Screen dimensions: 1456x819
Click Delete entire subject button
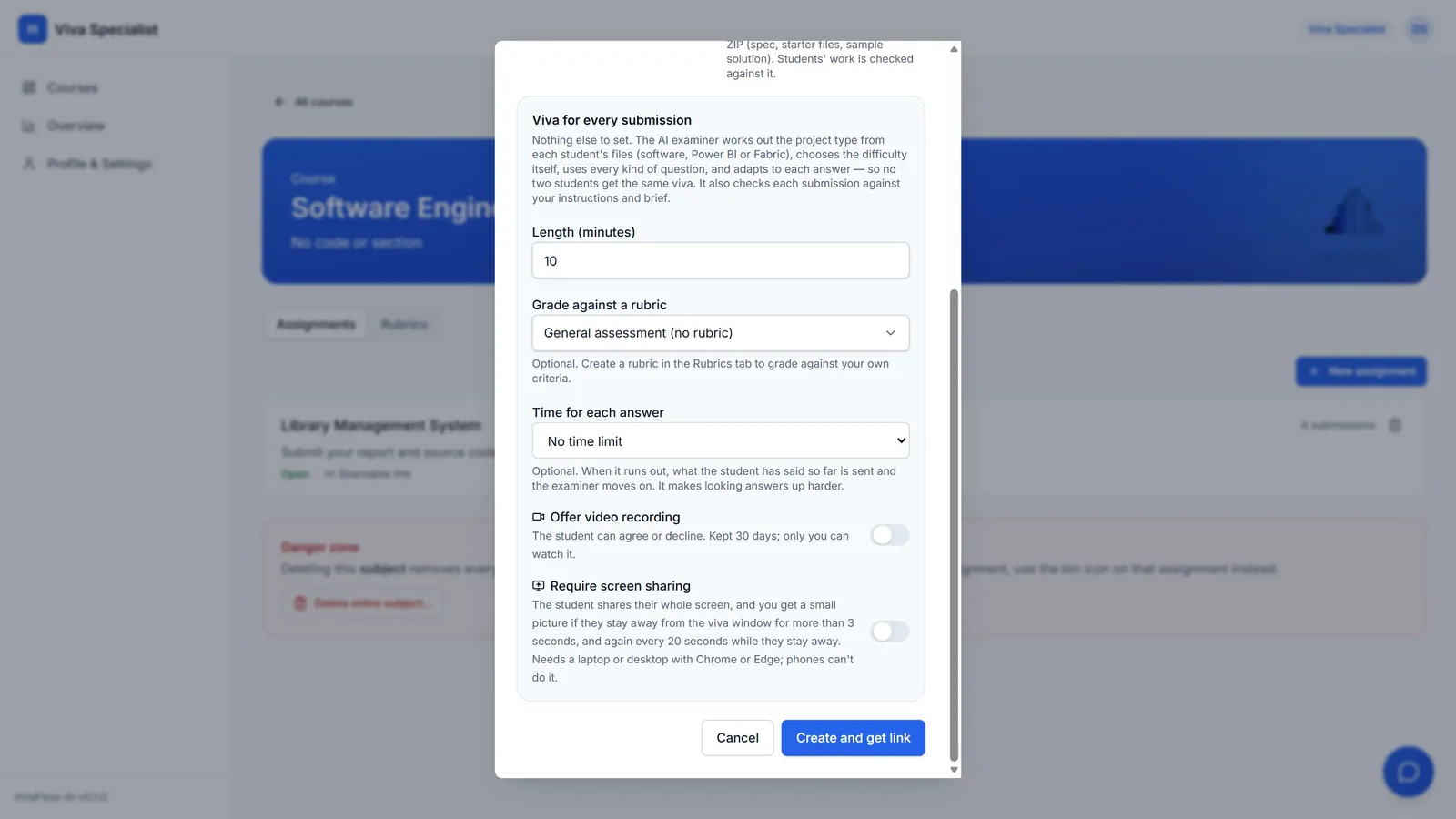(x=363, y=603)
